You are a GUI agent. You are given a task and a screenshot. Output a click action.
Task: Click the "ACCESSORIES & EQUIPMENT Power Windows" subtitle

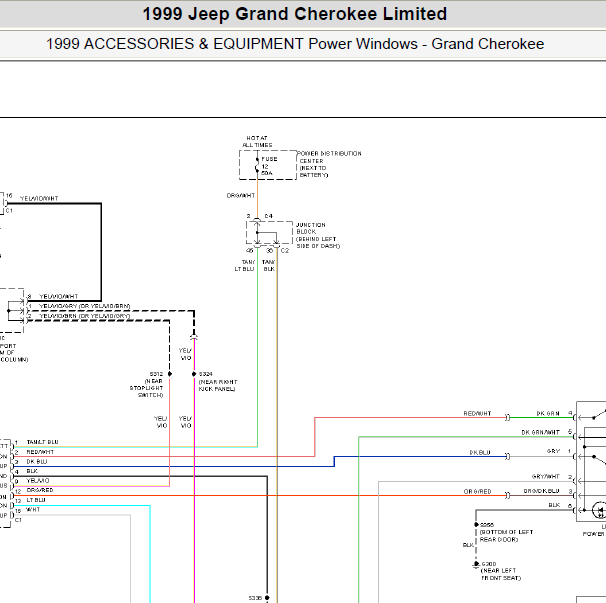(250, 44)
